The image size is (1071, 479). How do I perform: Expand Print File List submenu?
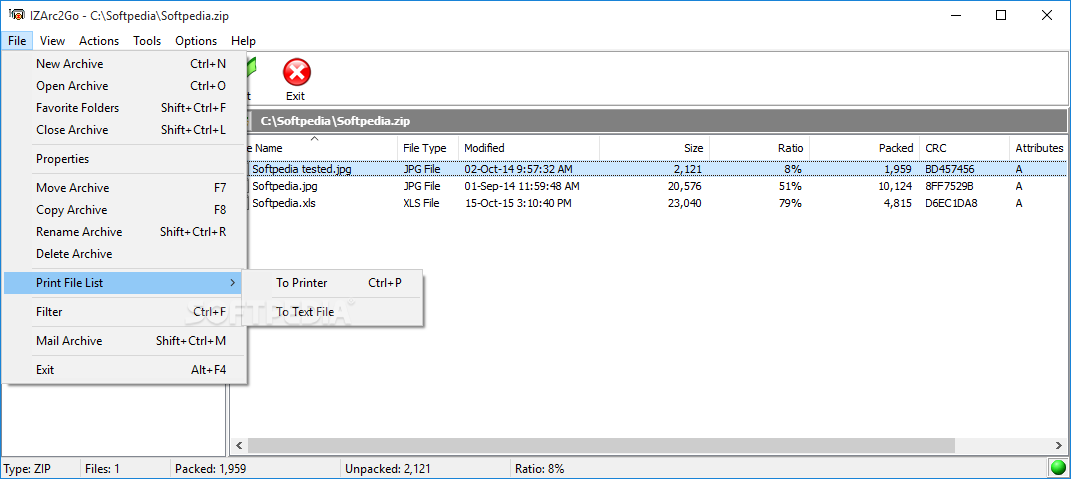[x=124, y=282]
